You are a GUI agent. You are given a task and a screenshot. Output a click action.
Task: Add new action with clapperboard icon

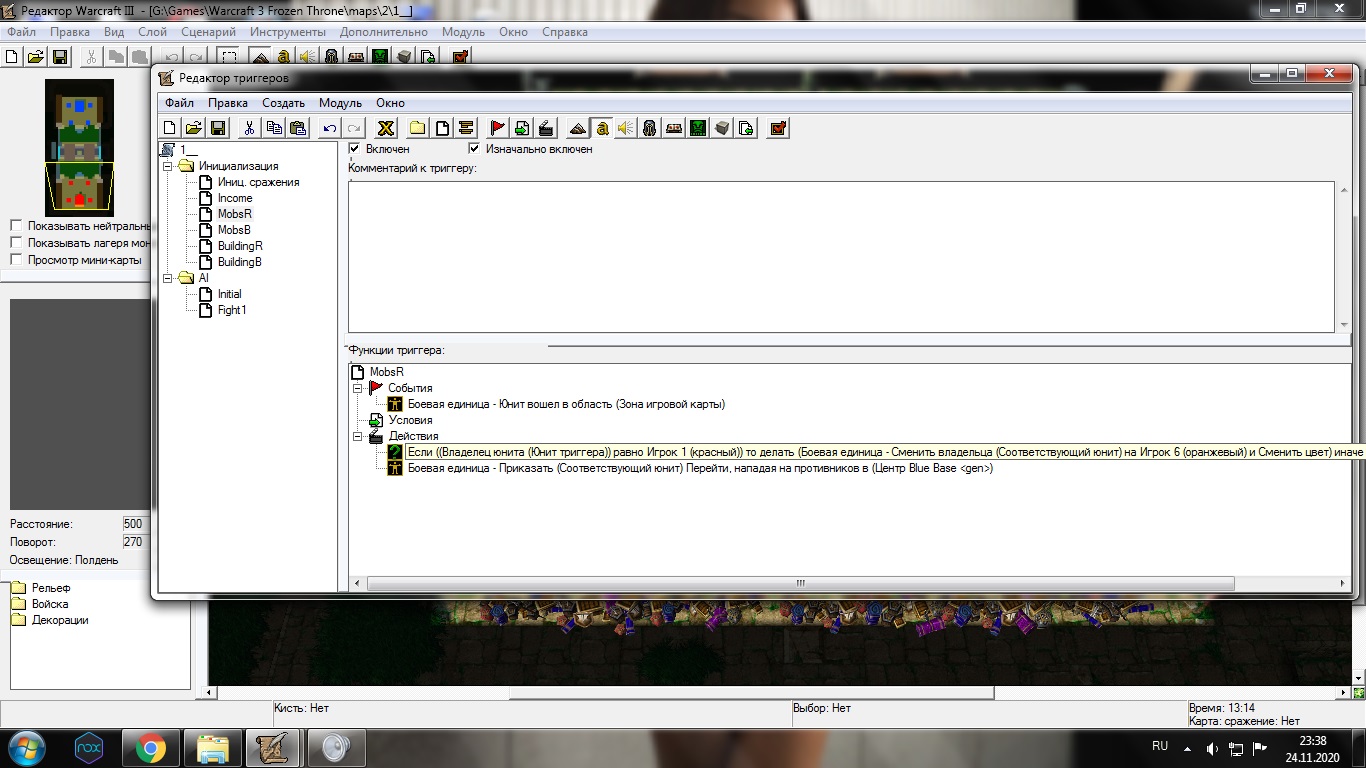point(545,128)
